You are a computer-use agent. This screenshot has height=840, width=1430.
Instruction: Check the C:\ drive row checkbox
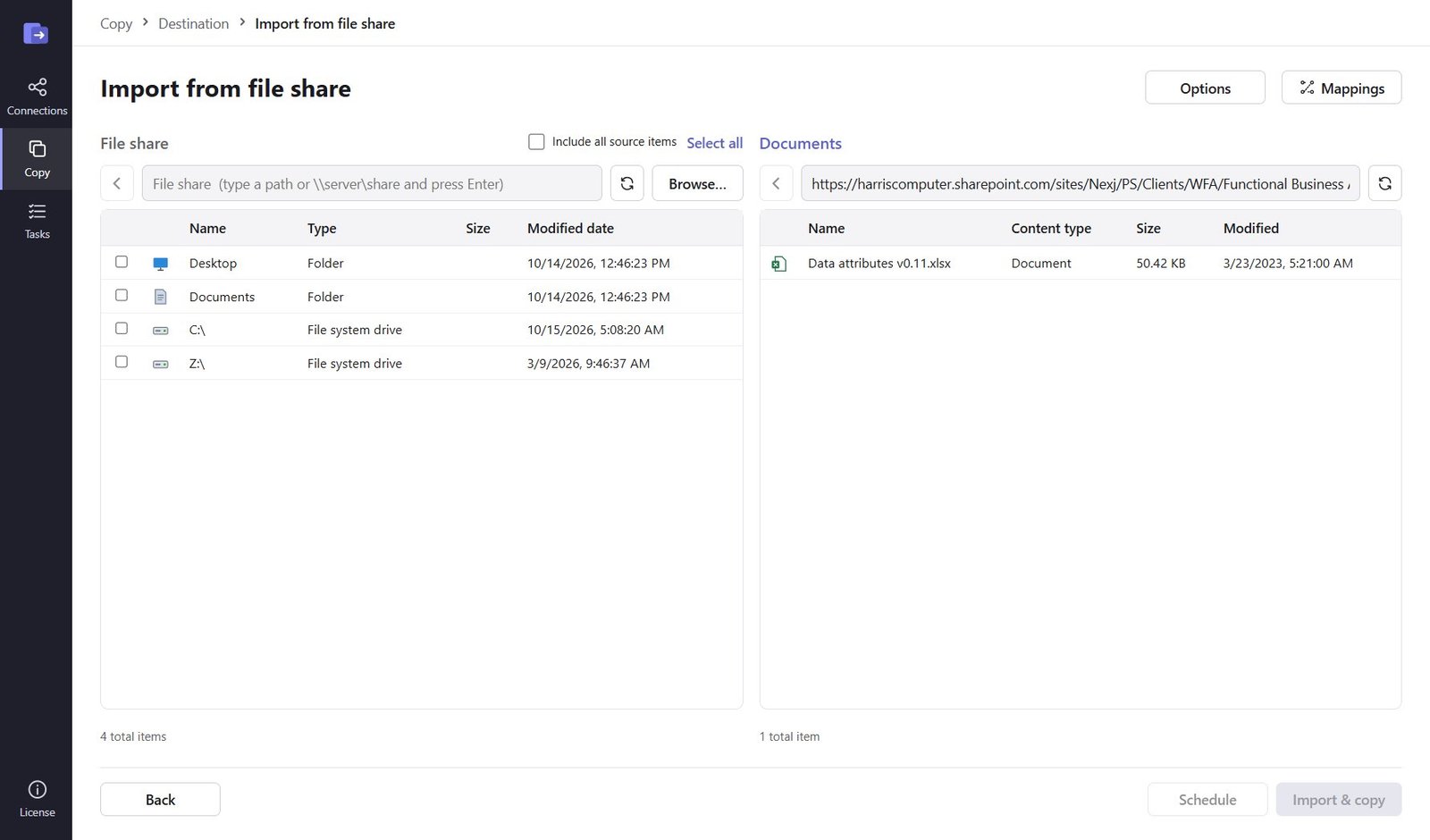tap(122, 328)
